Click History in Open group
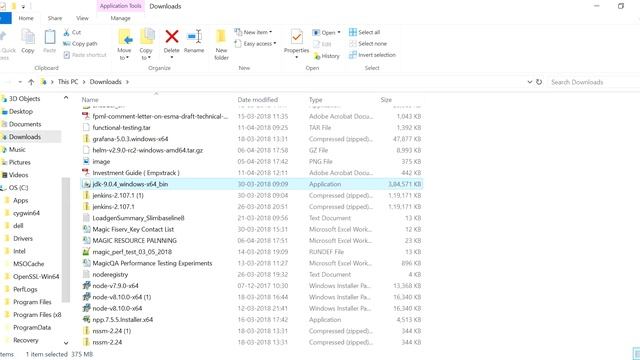The width and height of the screenshot is (640, 360). click(327, 56)
